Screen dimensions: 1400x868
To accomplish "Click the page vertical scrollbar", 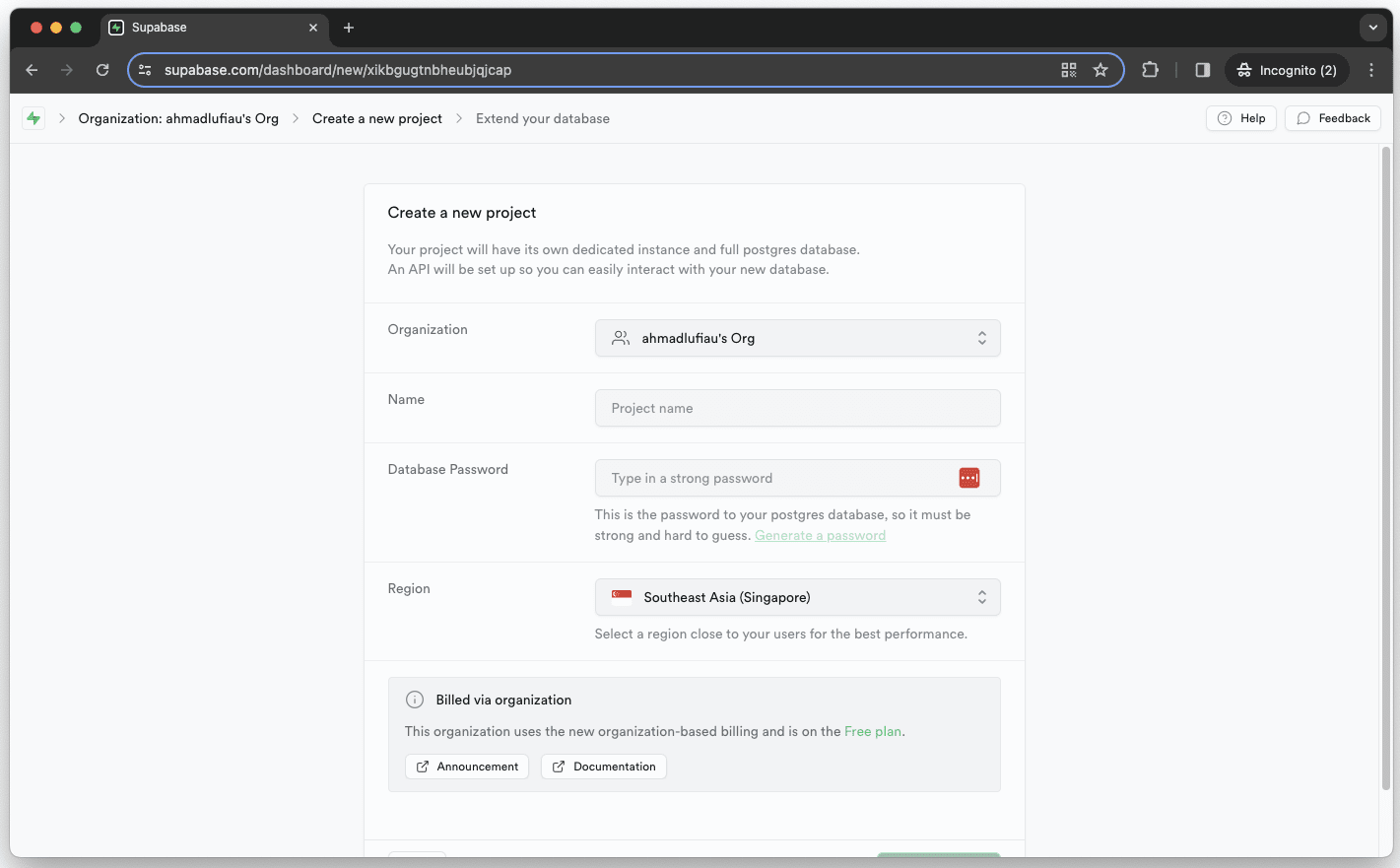I will [x=1385, y=468].
